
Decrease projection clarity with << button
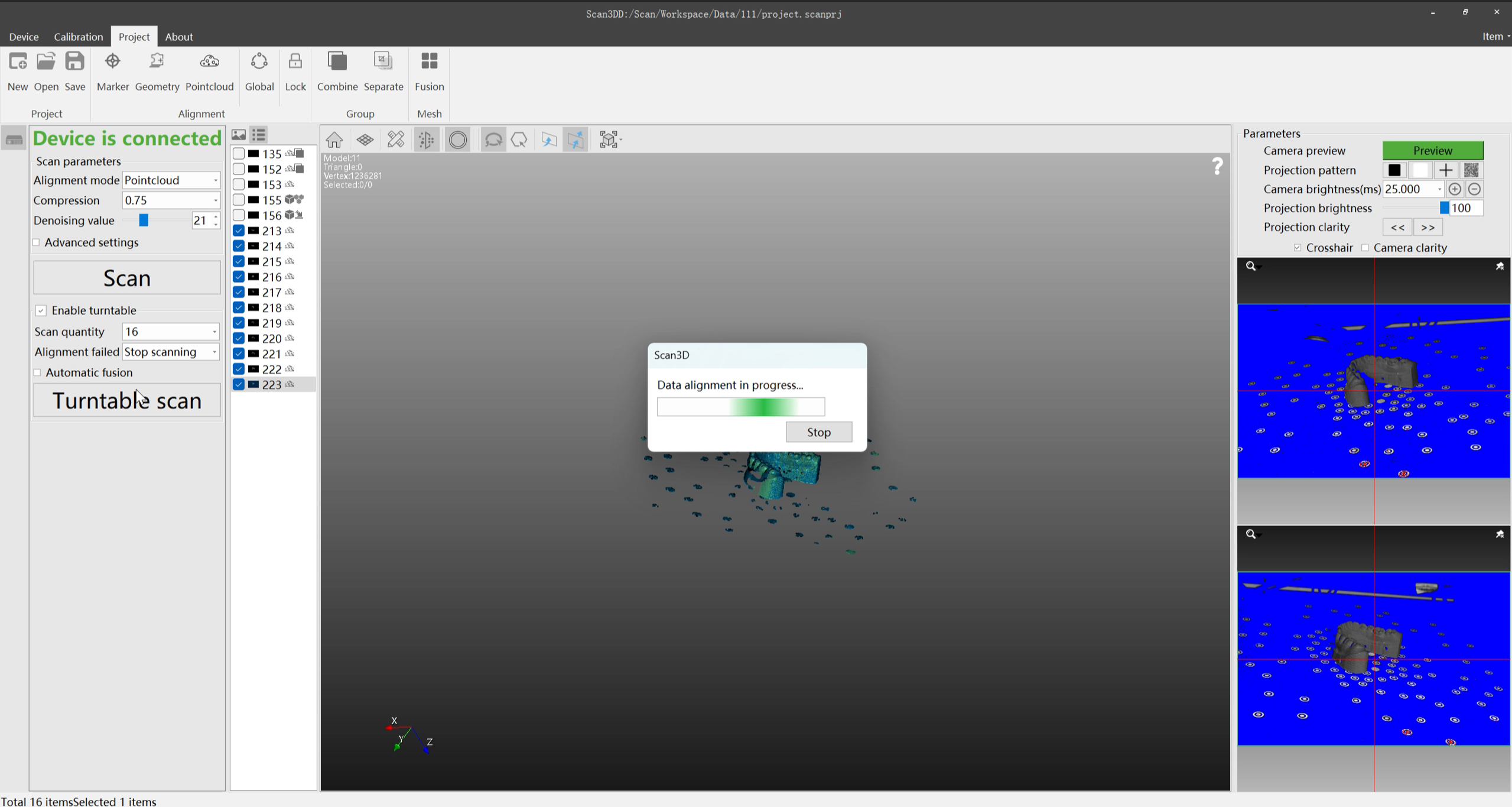tap(1397, 228)
